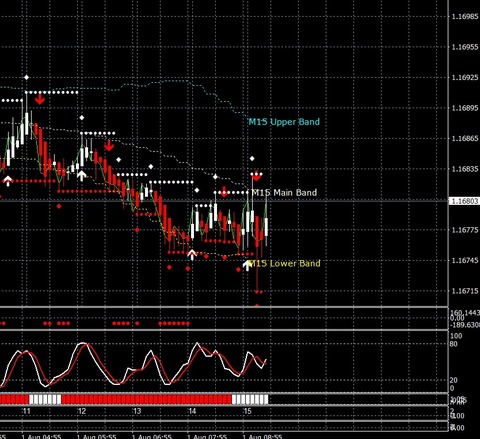Click the horizontal current price line
This screenshot has width=480, height=439.
point(224,201)
